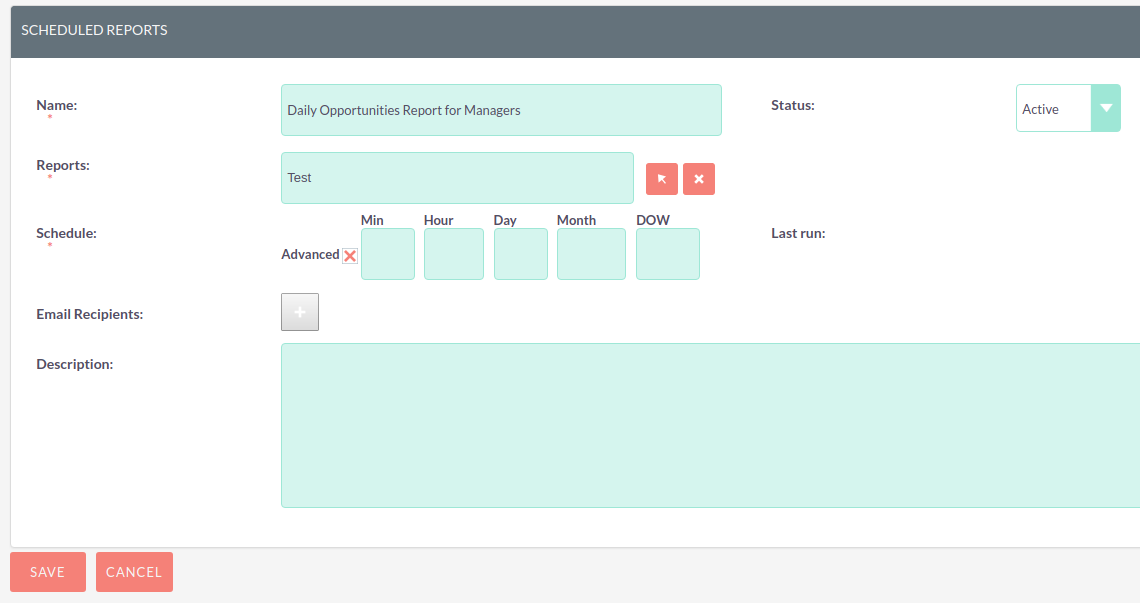Clear the selected Test report with X icon
The width and height of the screenshot is (1140, 603).
[x=698, y=178]
